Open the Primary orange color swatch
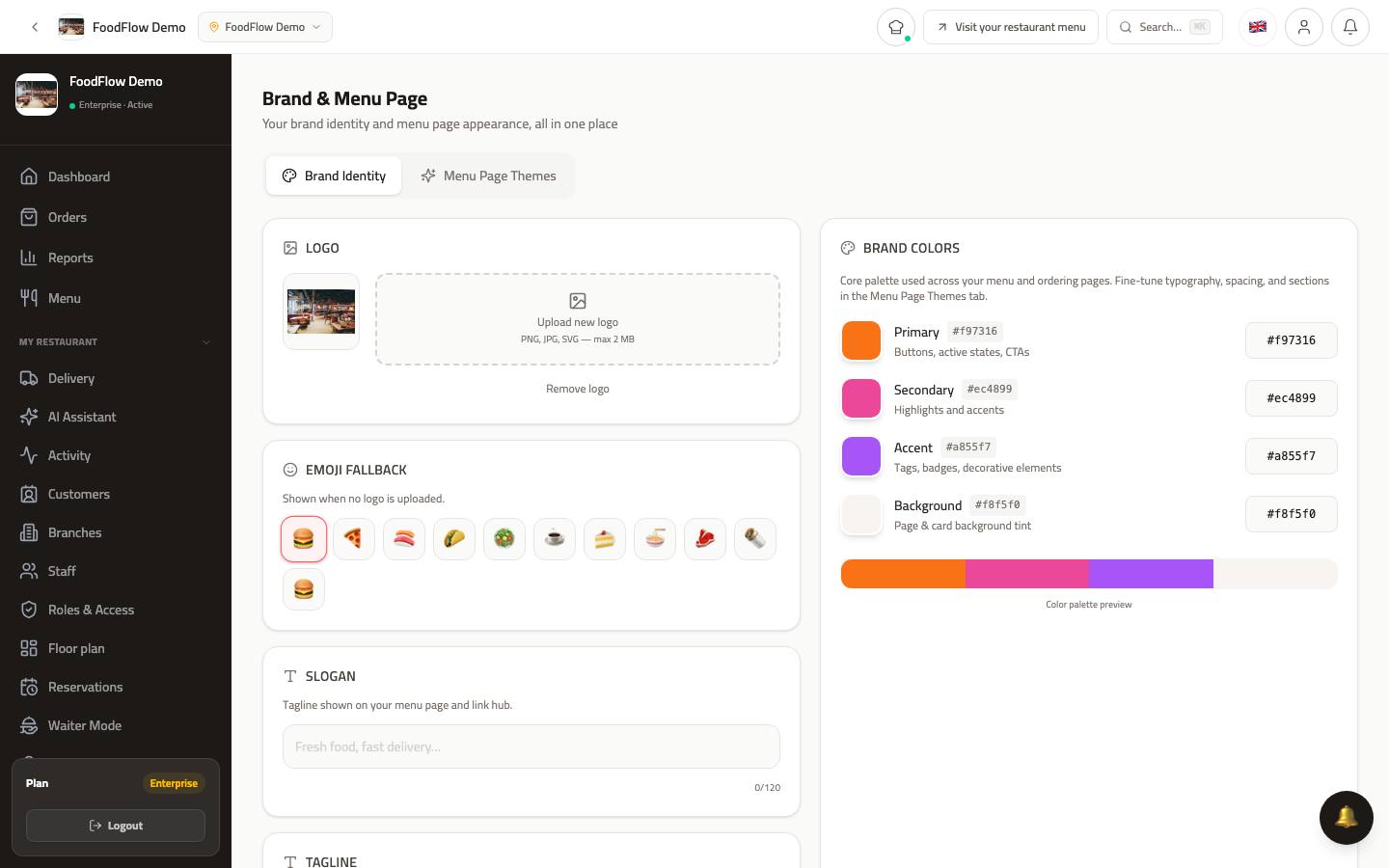Screen dimensions: 1389x868 861,340
